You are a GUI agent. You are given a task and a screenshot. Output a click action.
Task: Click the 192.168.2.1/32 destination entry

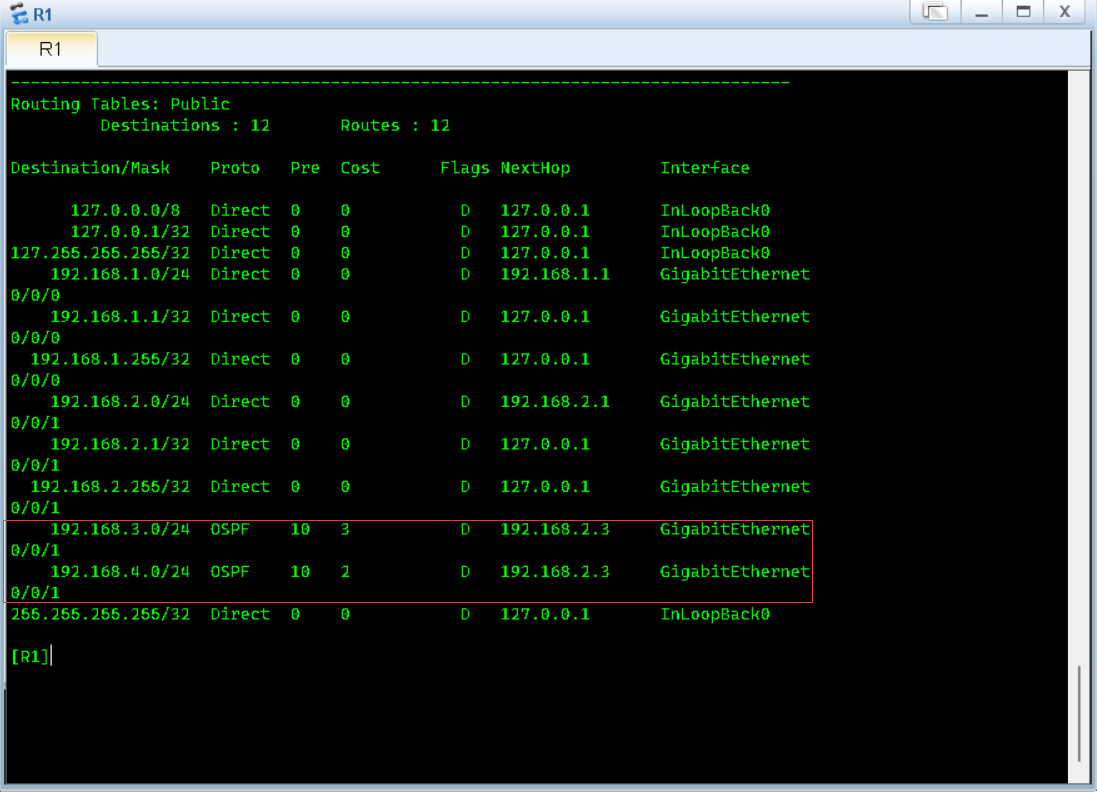pyautogui.click(x=120, y=444)
